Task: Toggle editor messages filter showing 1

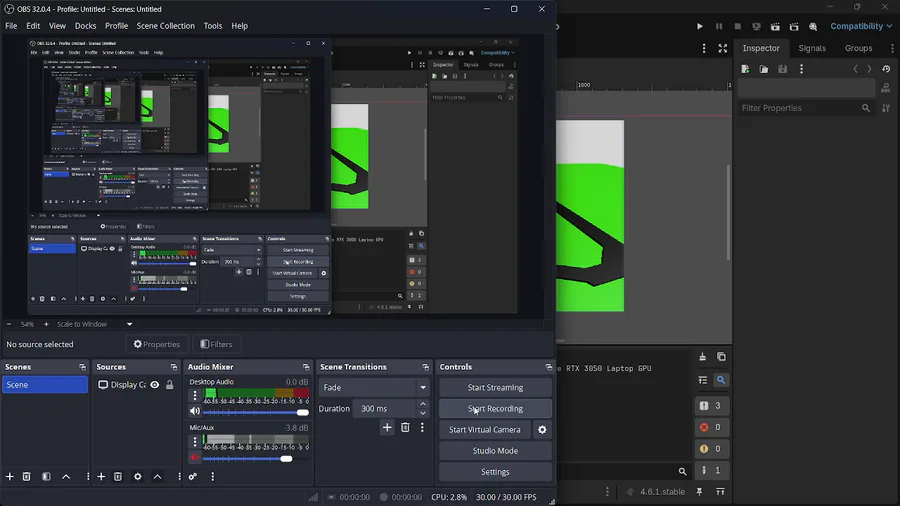Action: point(711,470)
